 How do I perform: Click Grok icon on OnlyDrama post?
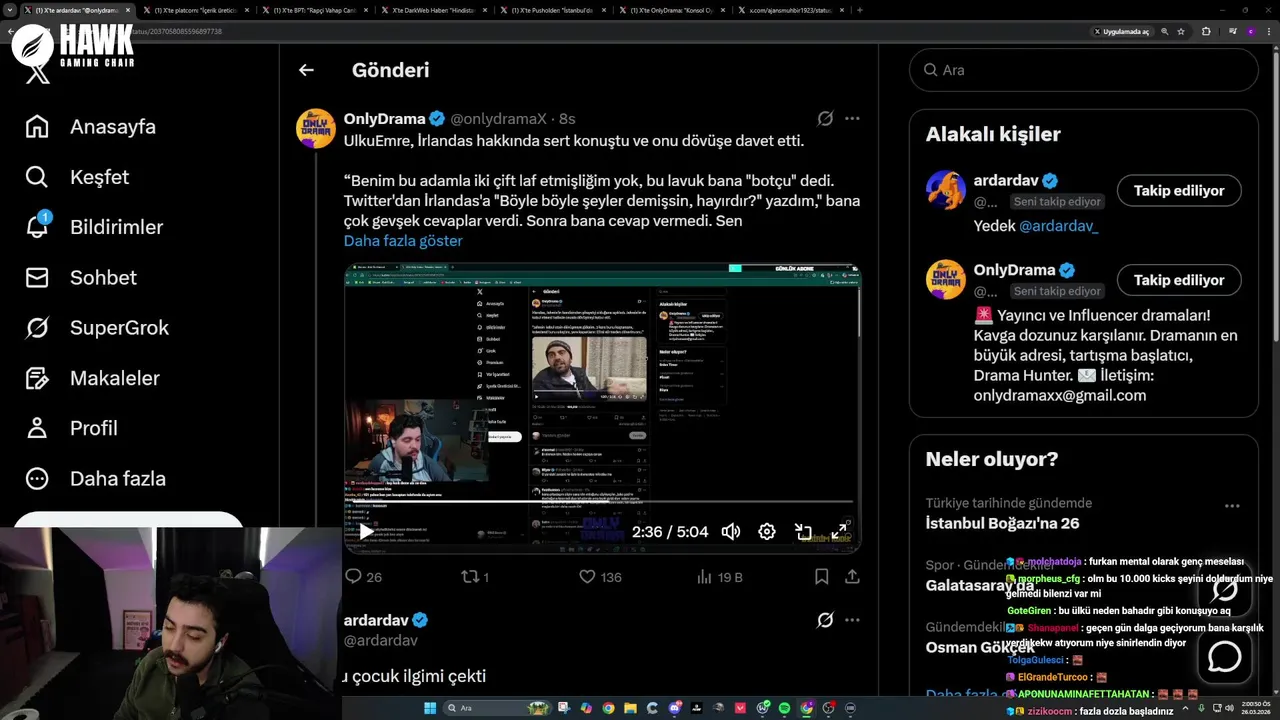[x=825, y=118]
